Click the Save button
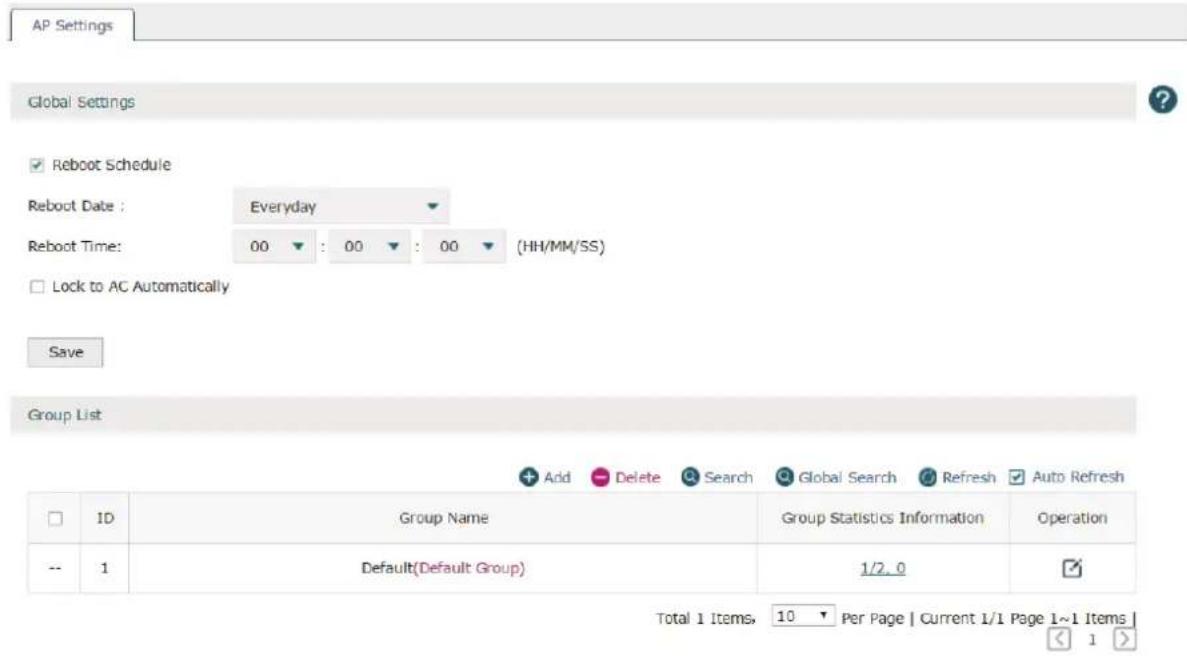Screen dimensions: 1187x656 tap(65, 352)
